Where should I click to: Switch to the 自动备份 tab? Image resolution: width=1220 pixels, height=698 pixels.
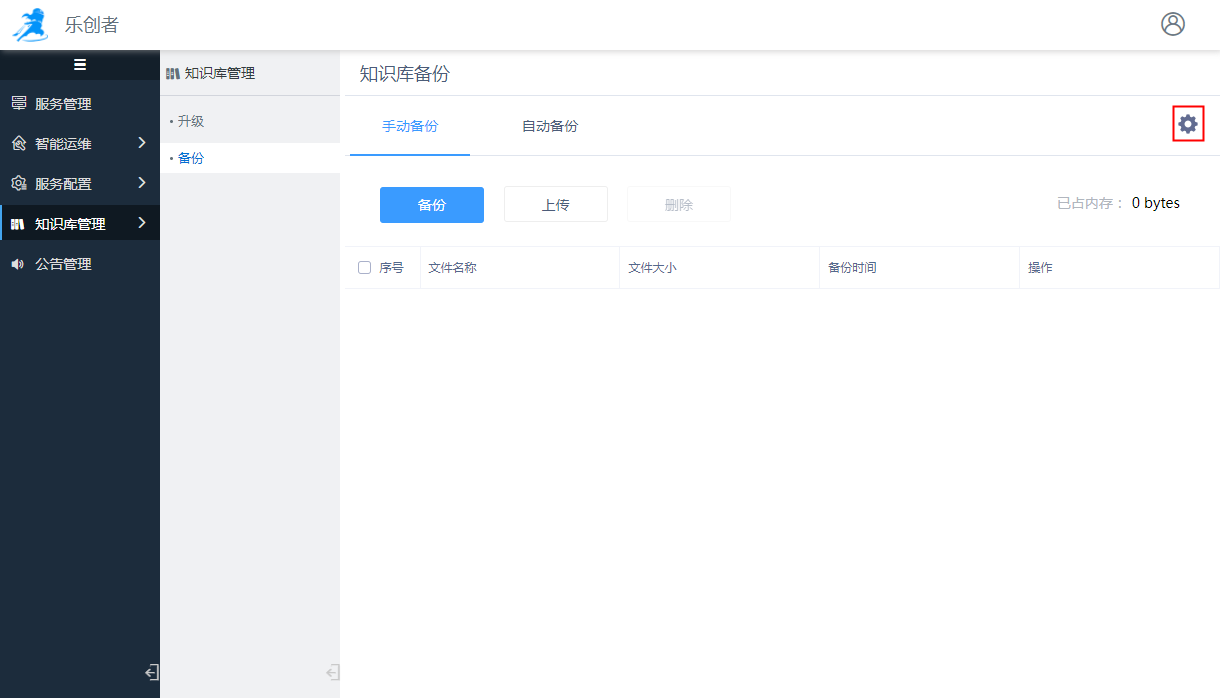tap(550, 128)
